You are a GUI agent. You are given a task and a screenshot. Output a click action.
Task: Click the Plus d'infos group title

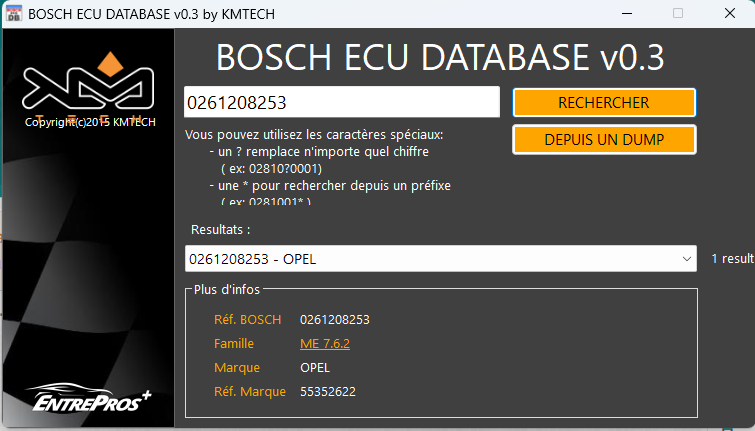[x=227, y=289]
